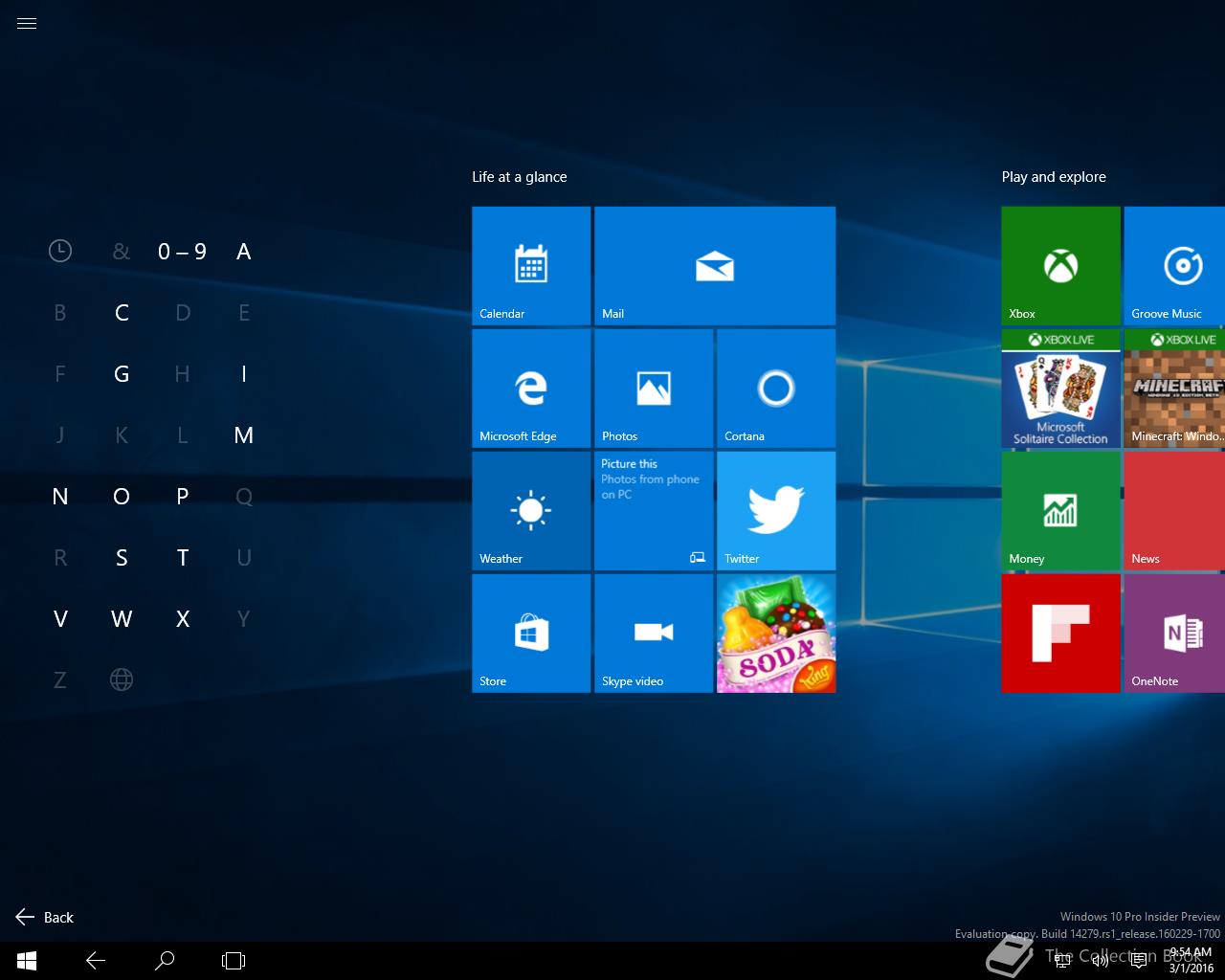
Task: Jump to apps starting with O
Action: tap(122, 497)
